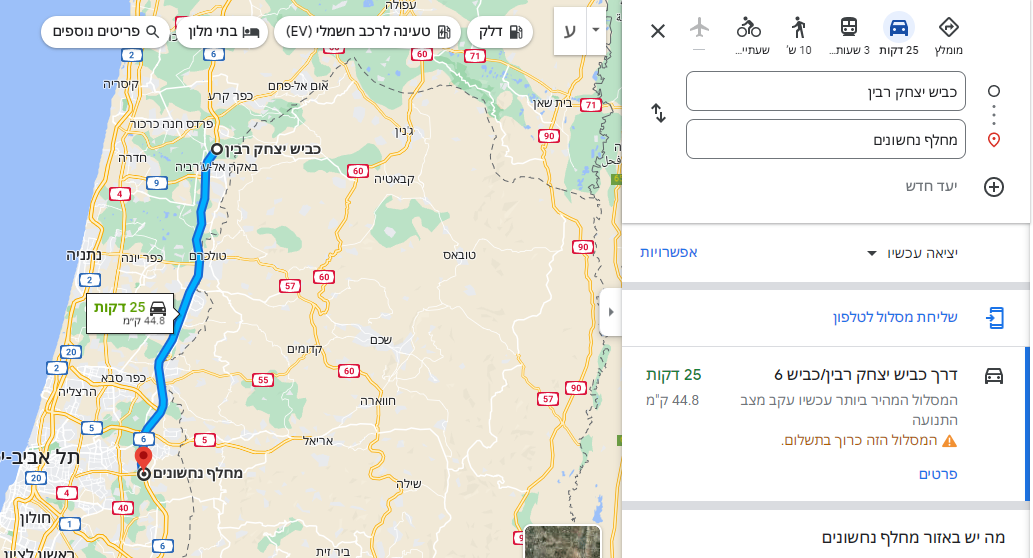
Task: Click the add destination plus icon
Action: click(x=993, y=187)
